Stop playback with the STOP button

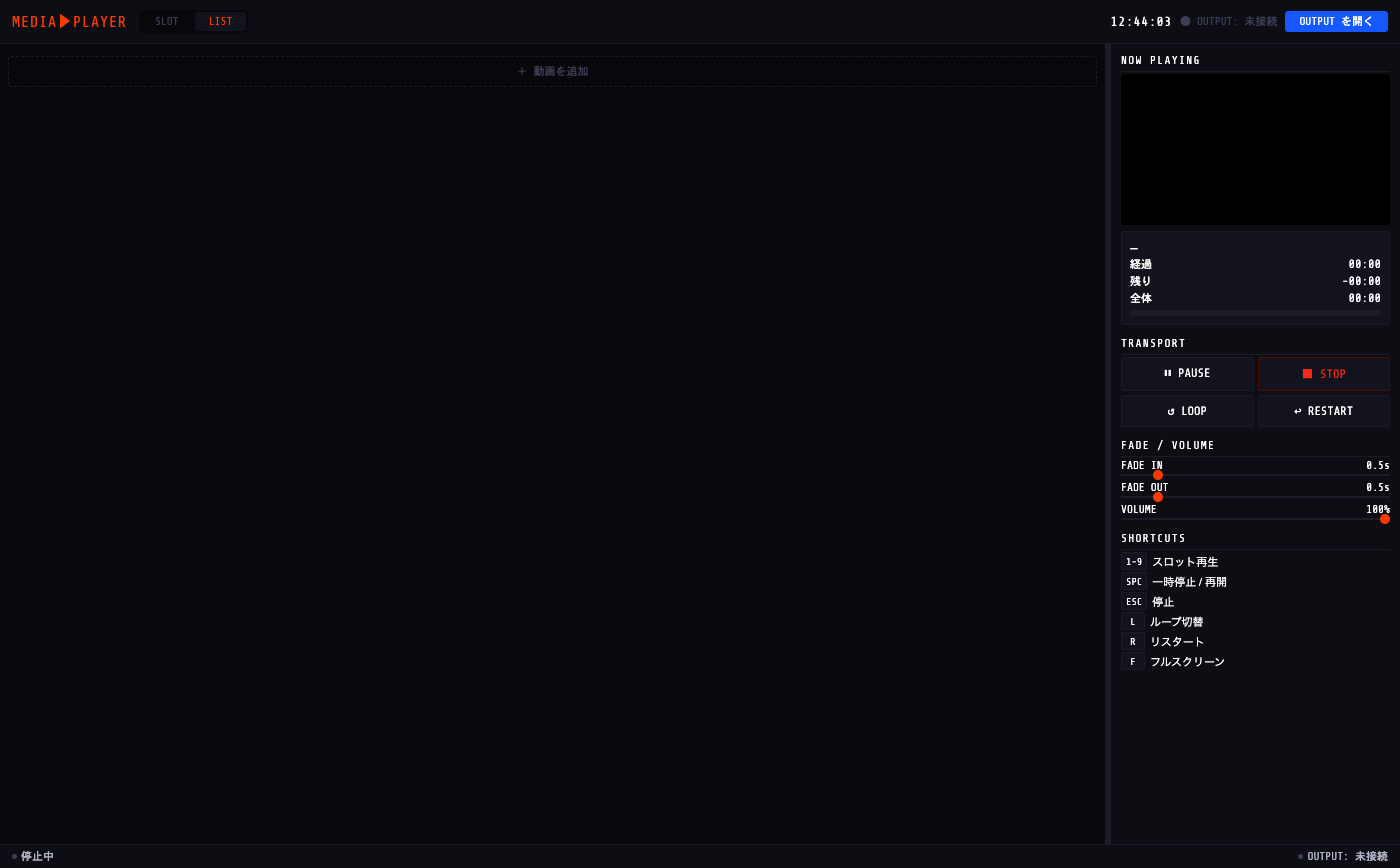pos(1324,374)
